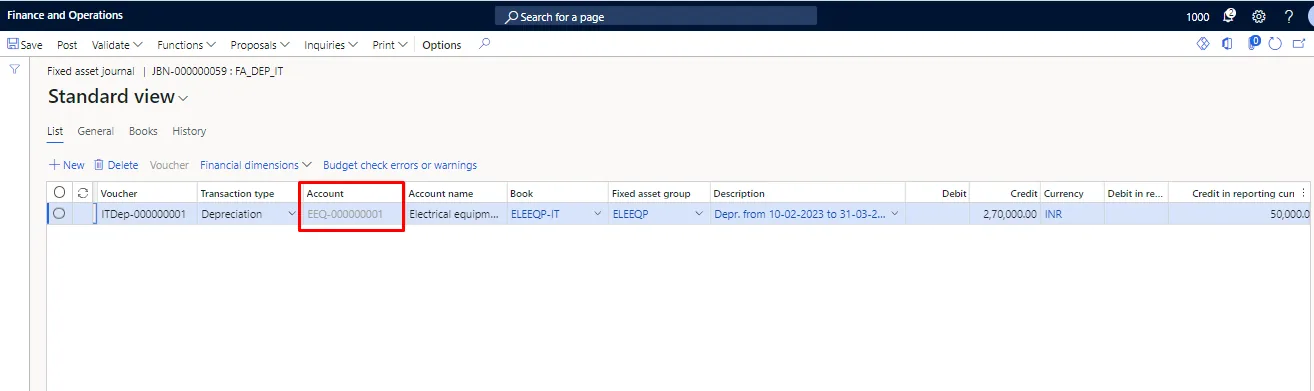The image size is (1314, 391).
Task: Click the Voucher grid button
Action: [169, 165]
